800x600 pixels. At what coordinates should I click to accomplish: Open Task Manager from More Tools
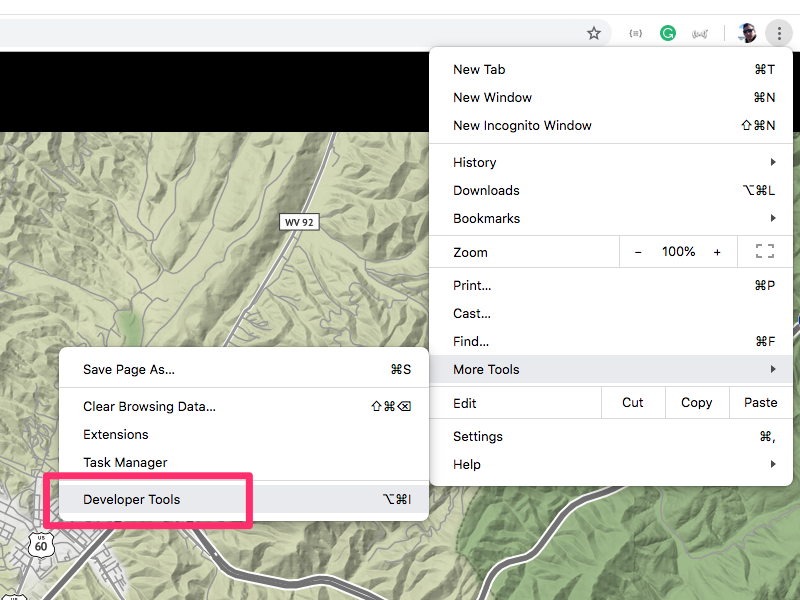pos(125,462)
